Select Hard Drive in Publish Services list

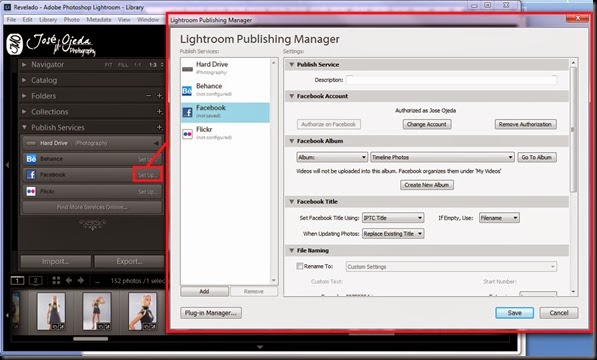pos(225,68)
